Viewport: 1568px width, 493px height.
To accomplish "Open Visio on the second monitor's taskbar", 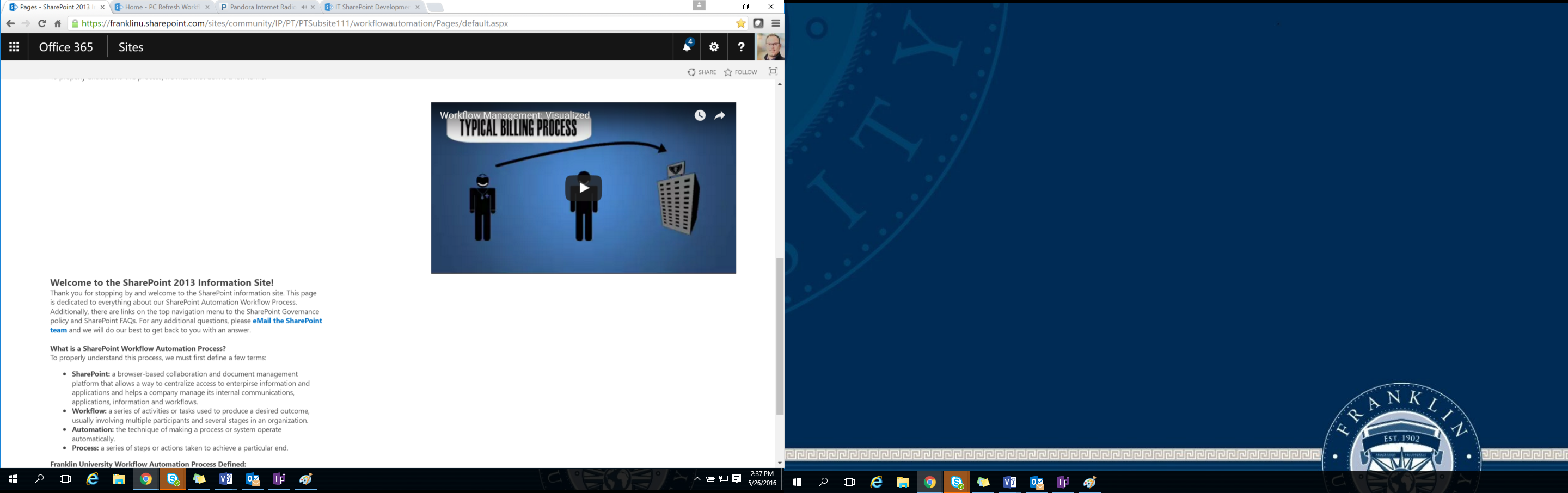I will [x=1009, y=482].
